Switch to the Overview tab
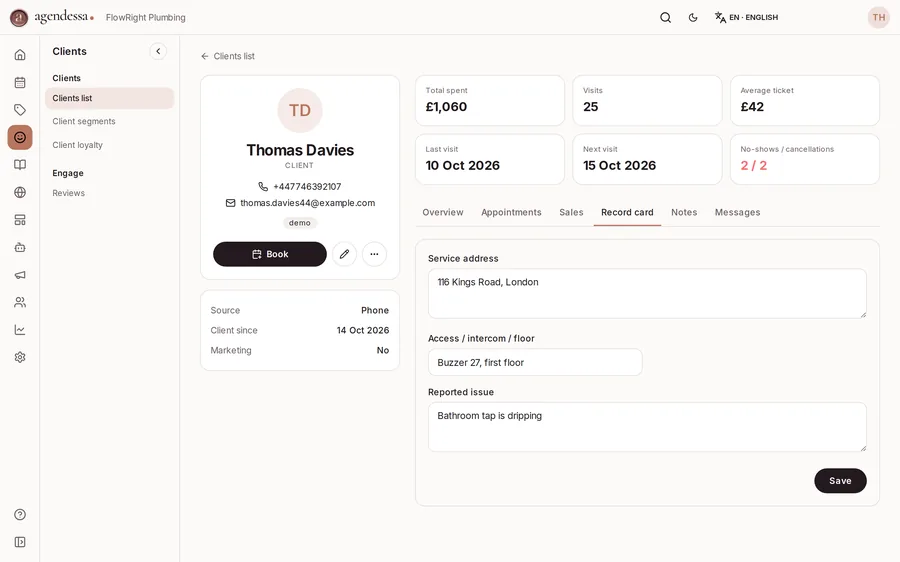The image size is (900, 562). pos(443,212)
